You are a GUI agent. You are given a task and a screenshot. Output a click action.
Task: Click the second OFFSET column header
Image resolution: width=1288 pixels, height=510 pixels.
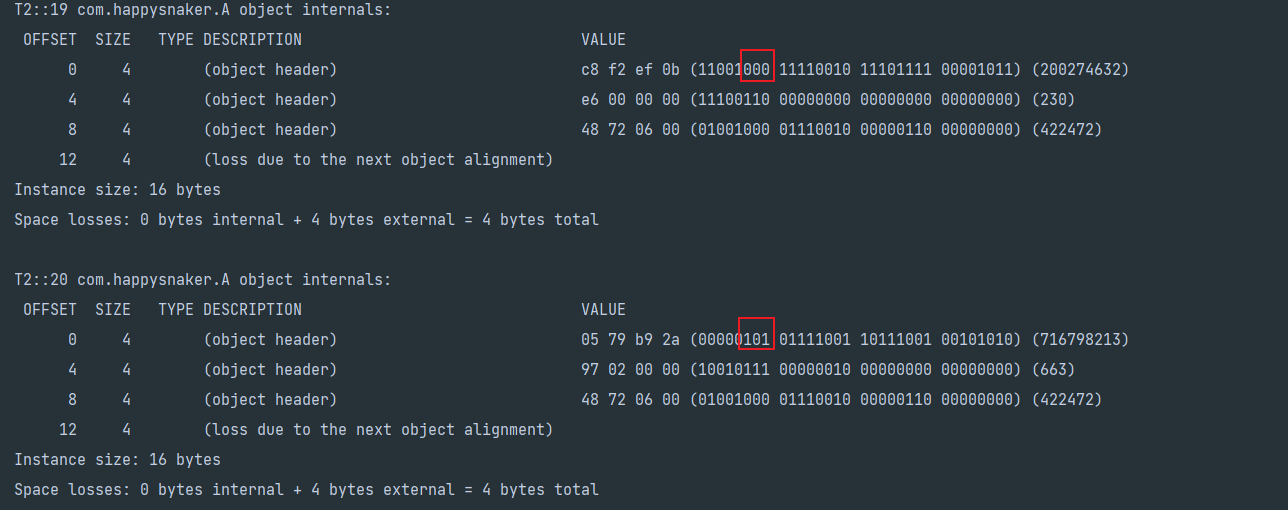pyautogui.click(x=50, y=310)
